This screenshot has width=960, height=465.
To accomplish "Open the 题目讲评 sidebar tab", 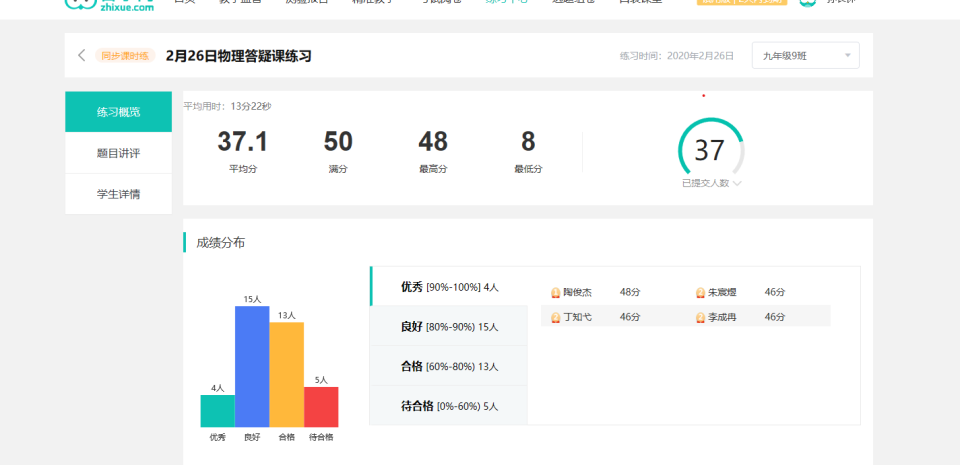I will pos(118,153).
